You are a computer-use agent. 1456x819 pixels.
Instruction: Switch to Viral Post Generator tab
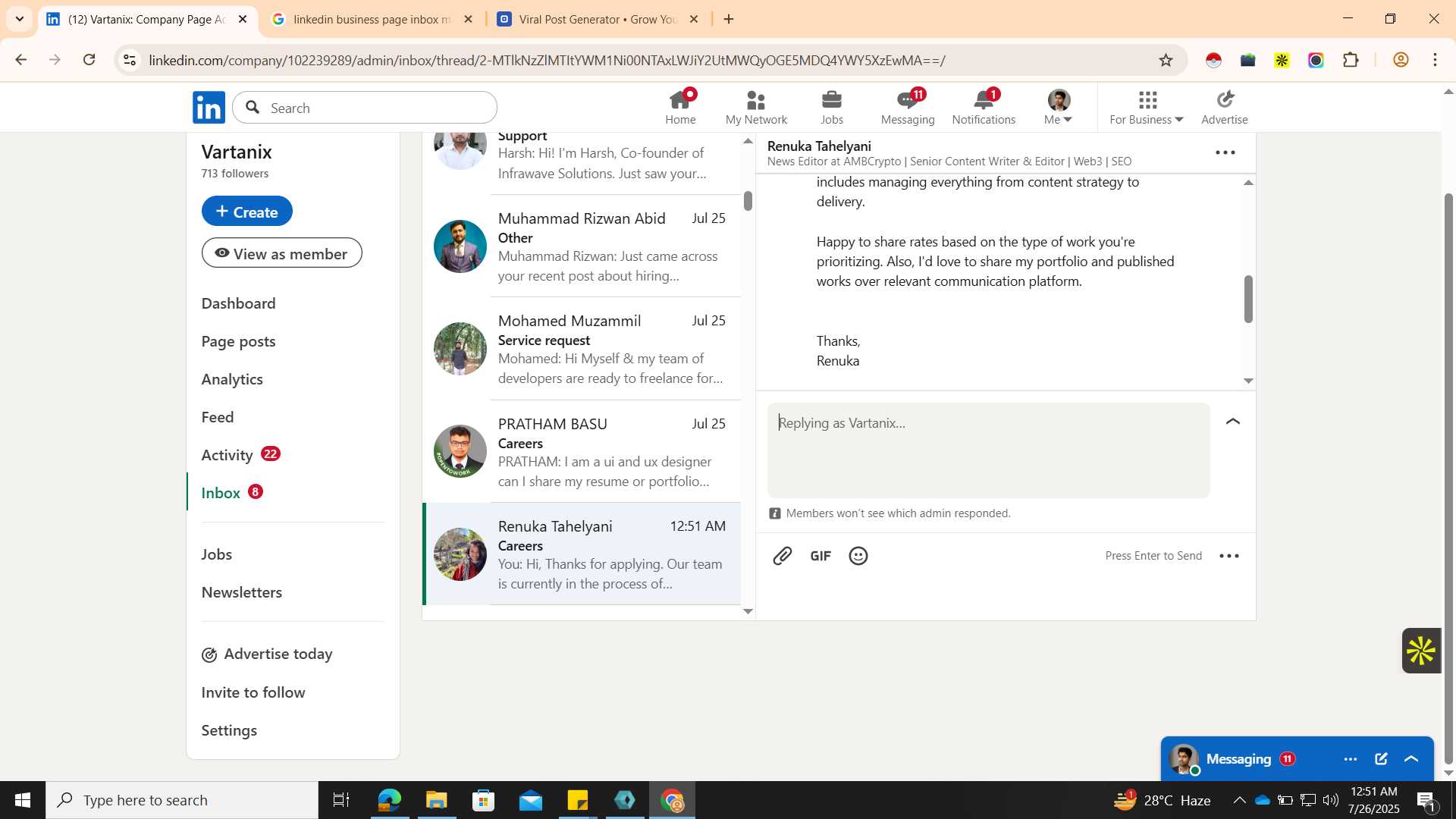coord(598,19)
